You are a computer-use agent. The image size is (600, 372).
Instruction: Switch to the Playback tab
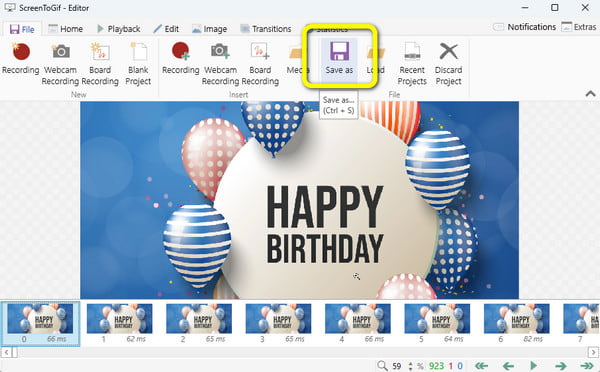click(119, 29)
